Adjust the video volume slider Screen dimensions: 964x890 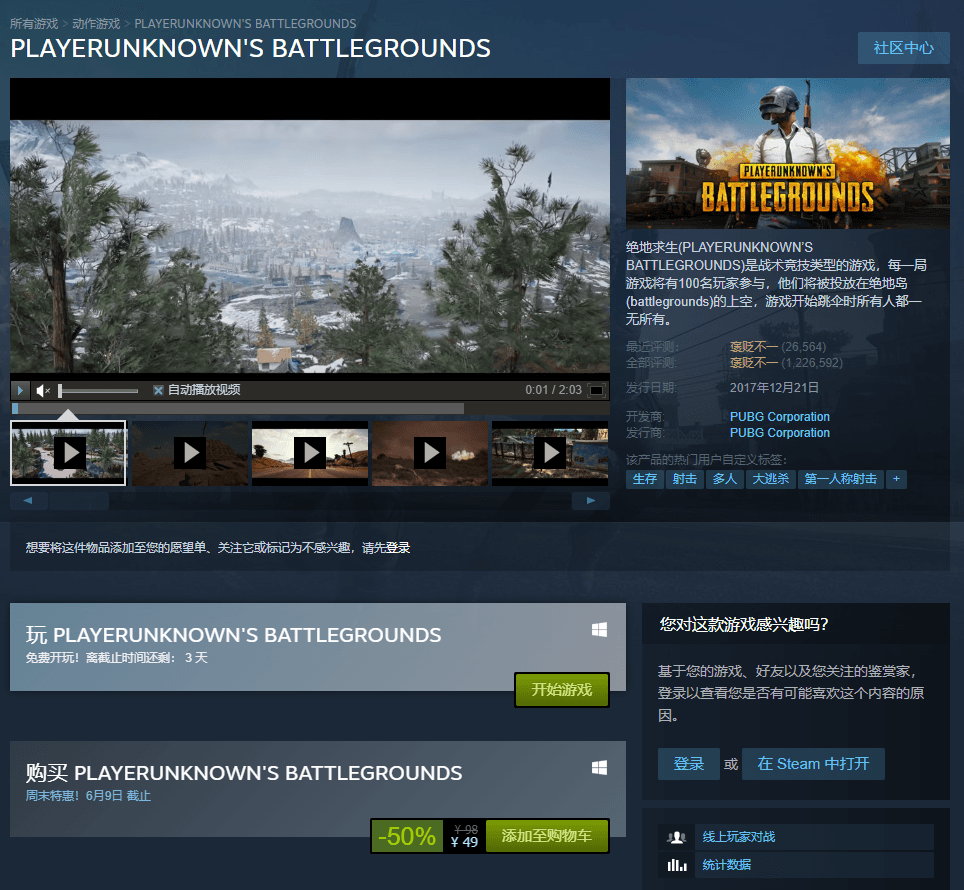[98, 390]
